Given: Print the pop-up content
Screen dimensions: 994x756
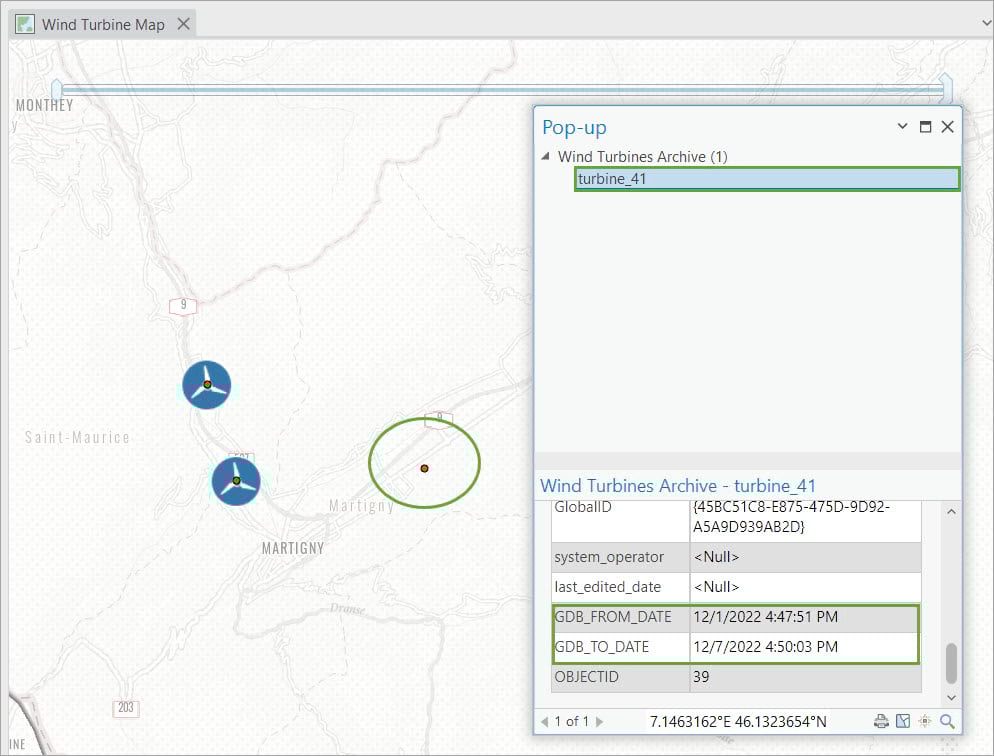Looking at the screenshot, I should [881, 720].
